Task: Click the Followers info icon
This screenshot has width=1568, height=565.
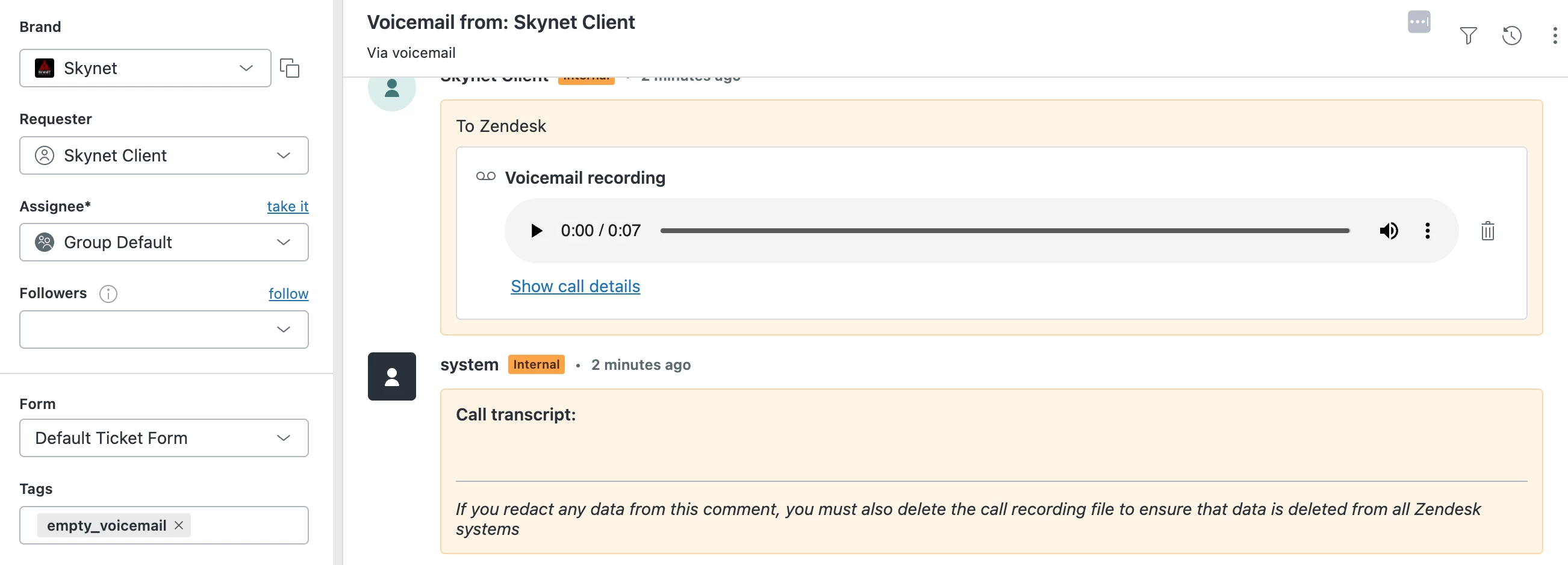Action: pyautogui.click(x=108, y=294)
